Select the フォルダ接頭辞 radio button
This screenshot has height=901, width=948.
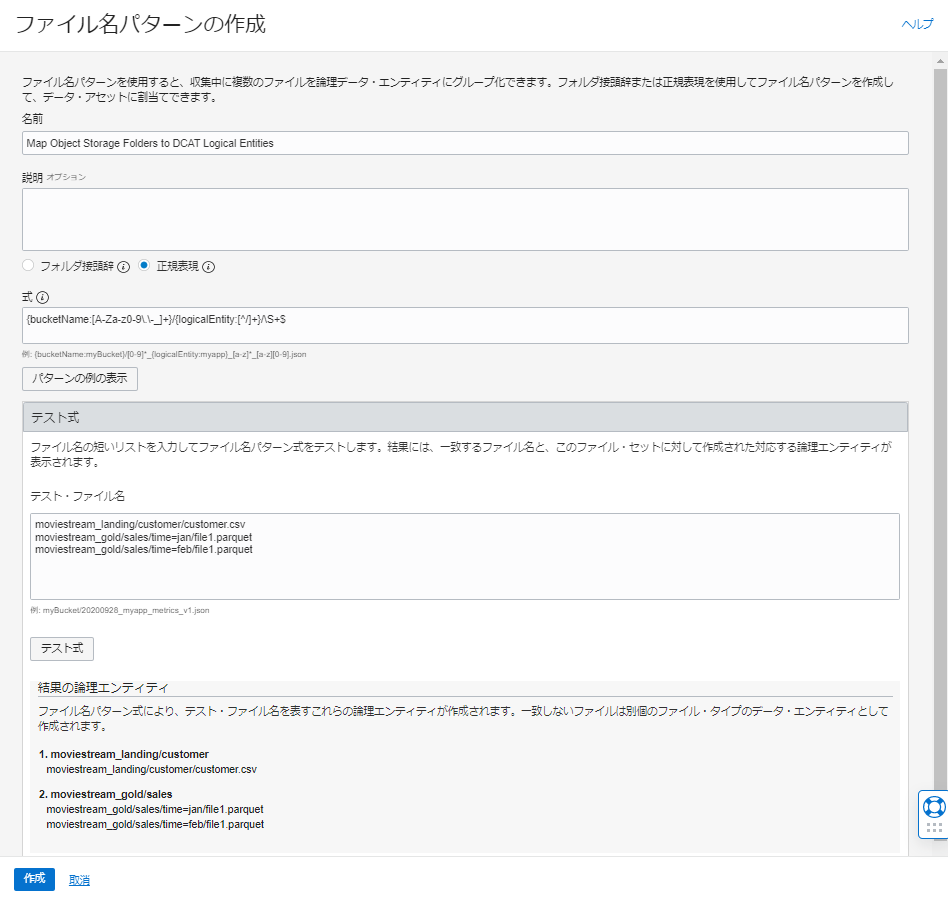point(29,266)
